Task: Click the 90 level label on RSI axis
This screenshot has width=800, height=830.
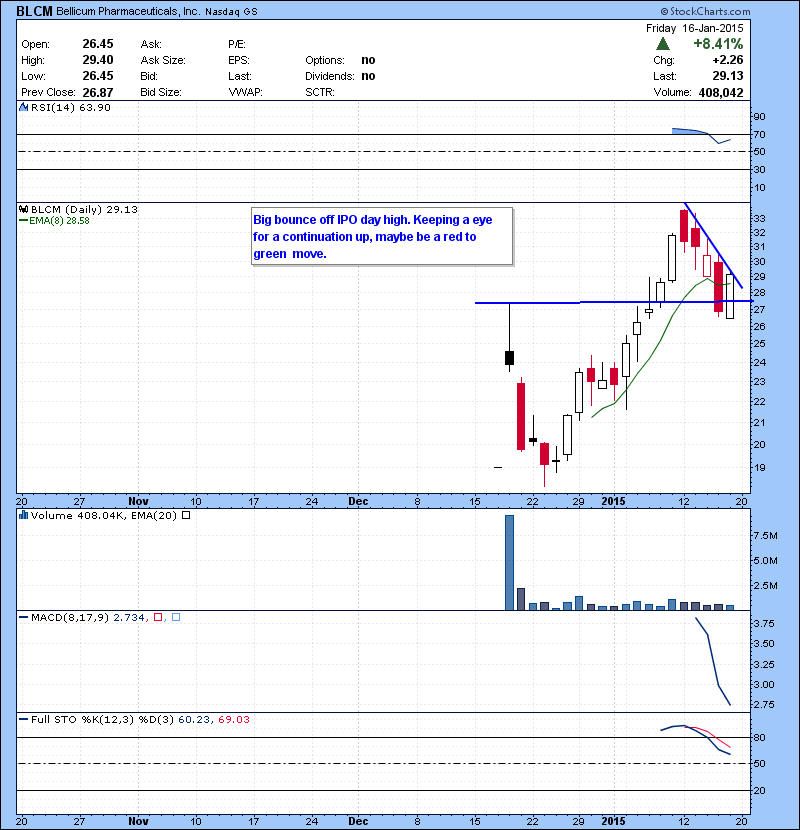Action: 759,116
